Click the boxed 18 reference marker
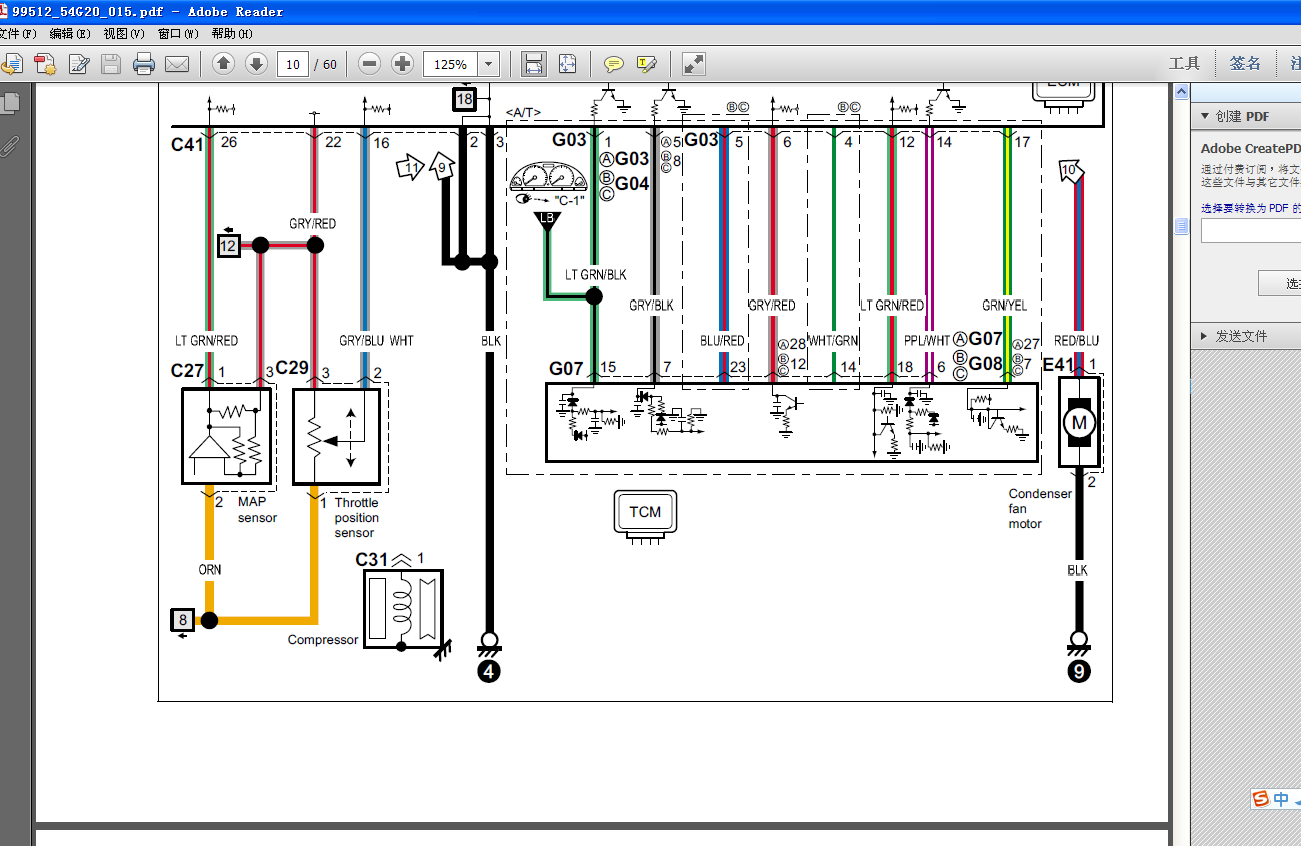Screen dimensions: 1301x846 pyautogui.click(x=464, y=99)
